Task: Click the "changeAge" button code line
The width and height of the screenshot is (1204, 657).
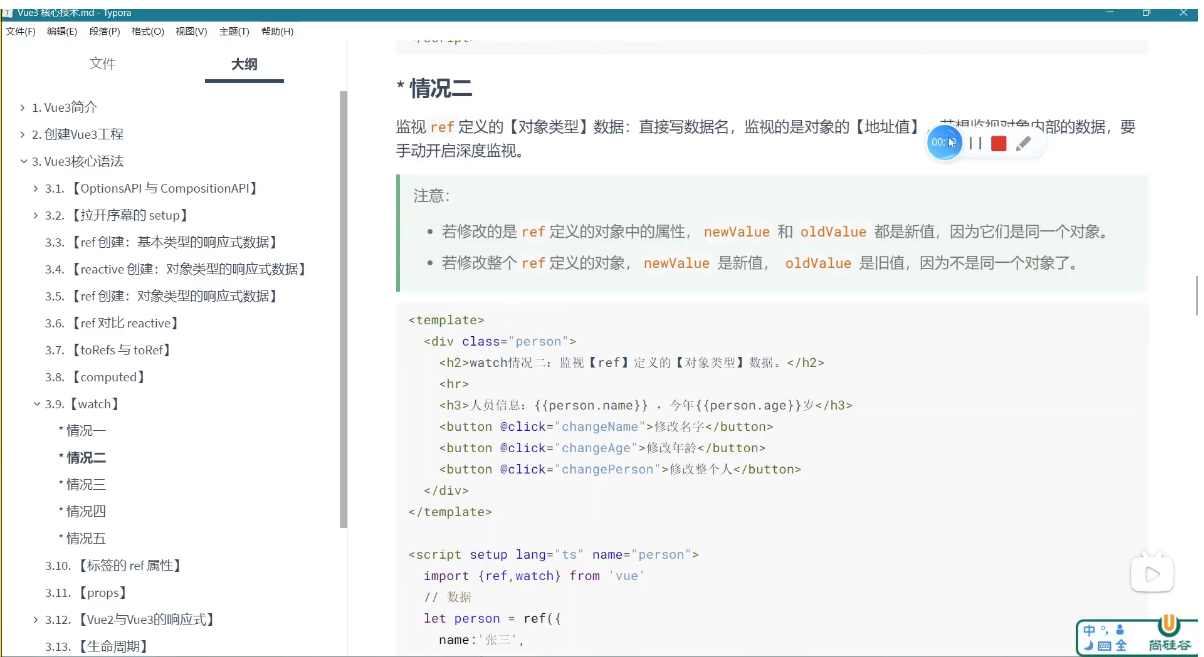Action: coord(602,448)
